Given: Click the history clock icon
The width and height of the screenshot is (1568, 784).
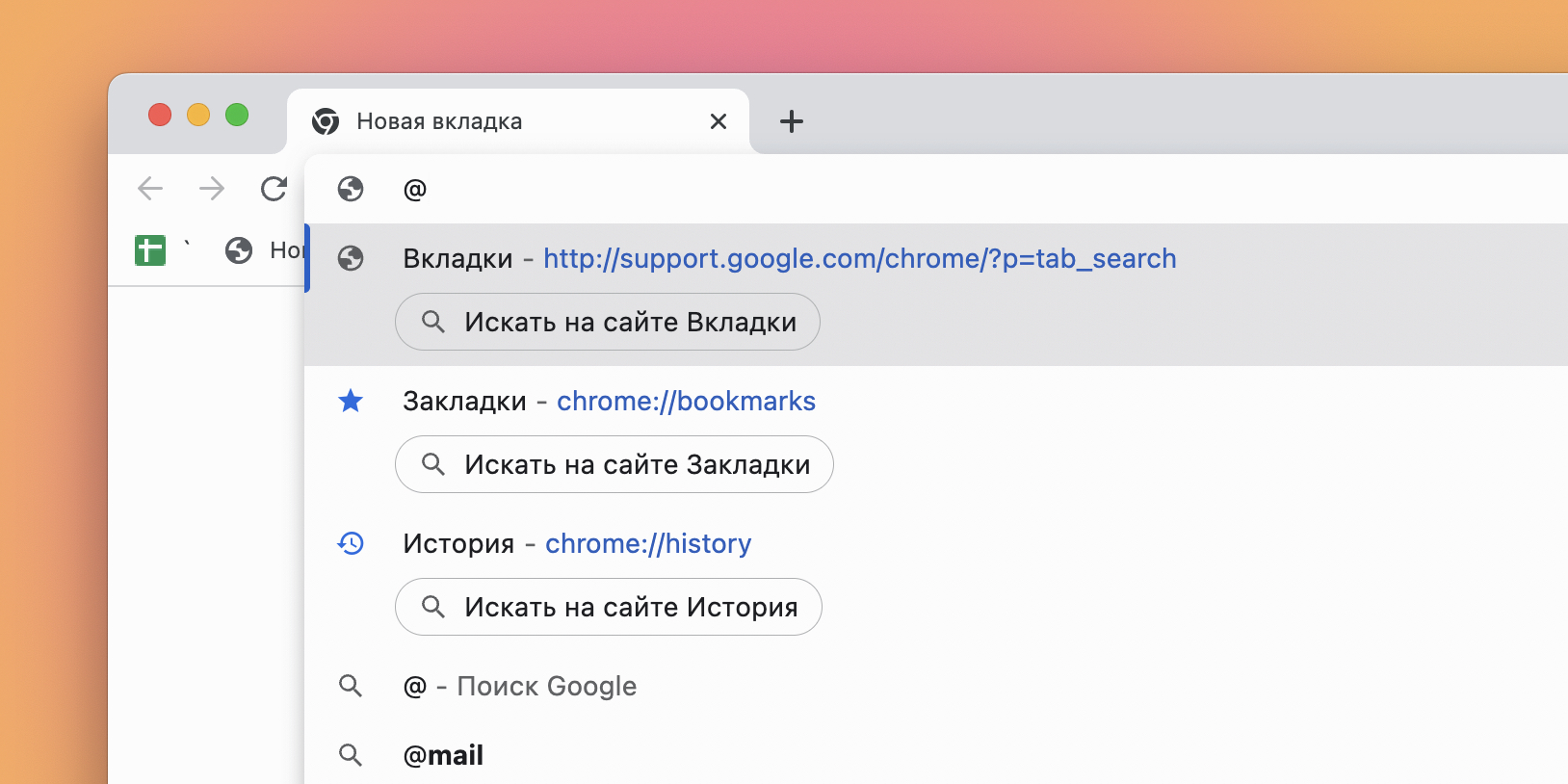Looking at the screenshot, I should (x=351, y=543).
